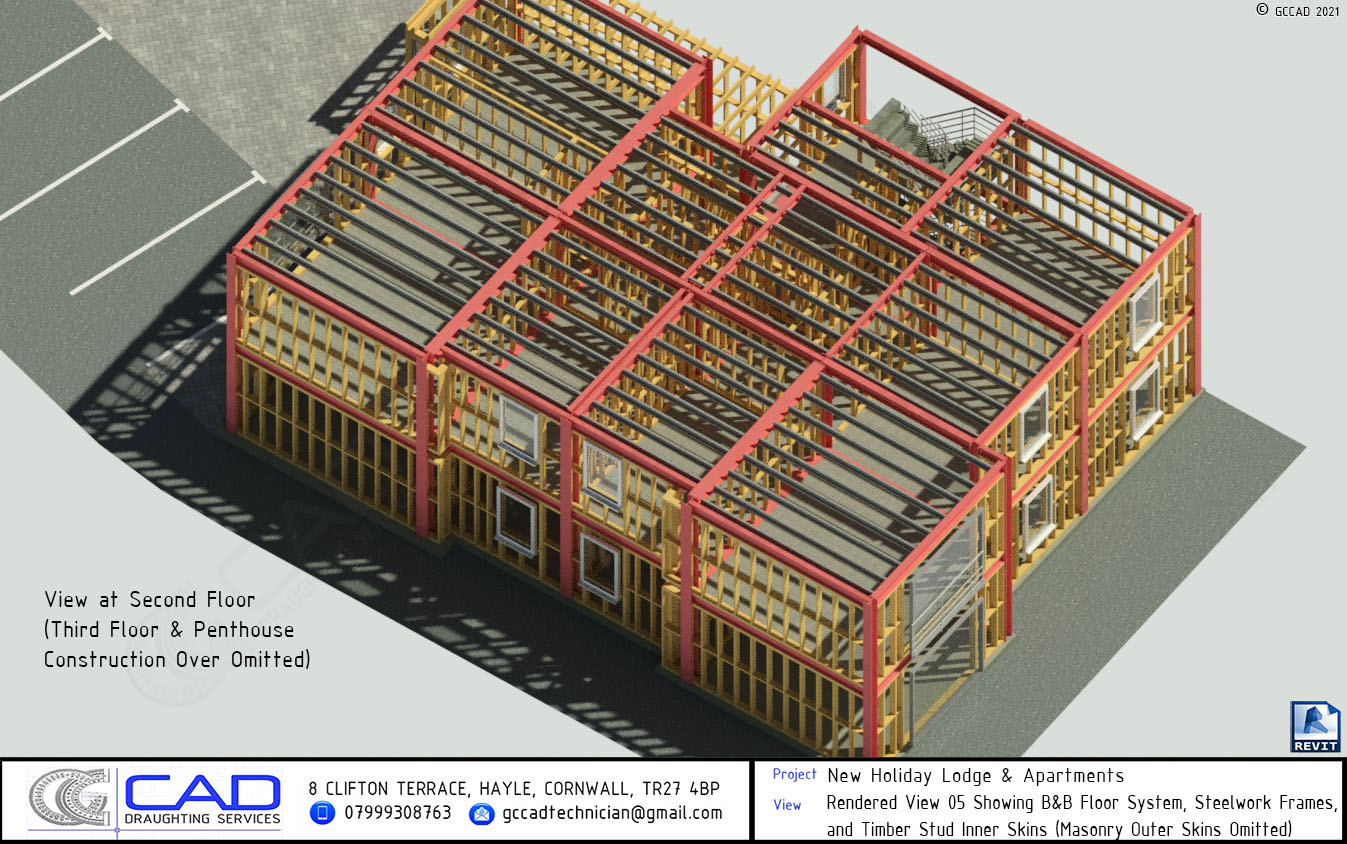Open the gccadtechnician@gmail.com email address

click(x=612, y=813)
